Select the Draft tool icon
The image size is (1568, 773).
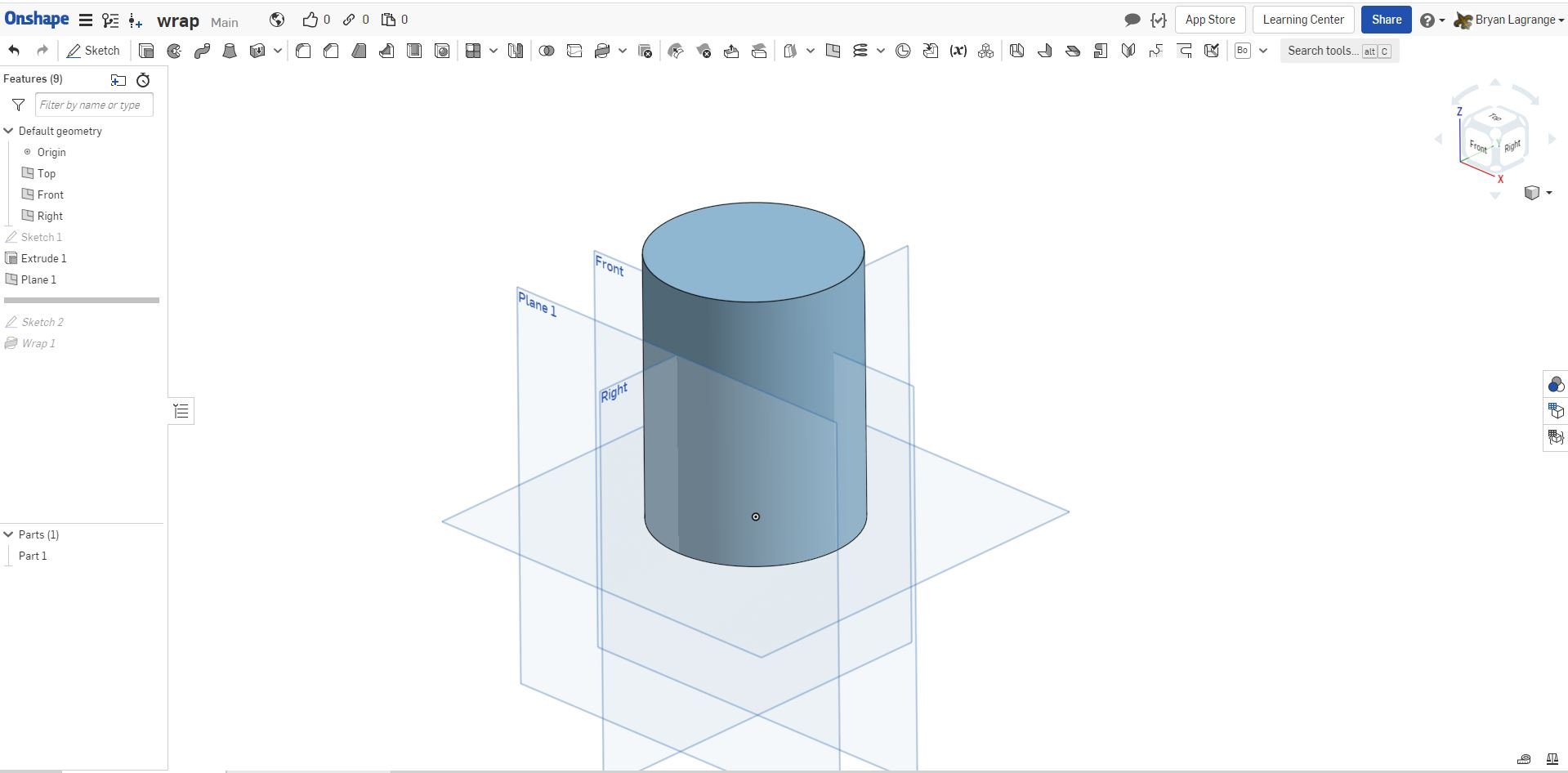click(x=359, y=51)
